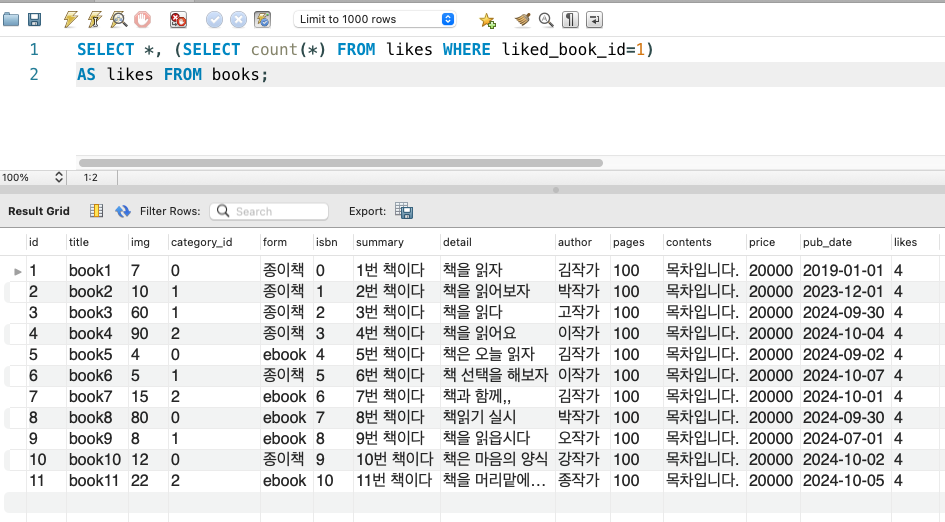This screenshot has width=945, height=522.
Task: Open find panel with magnifier icon
Action: click(546, 19)
